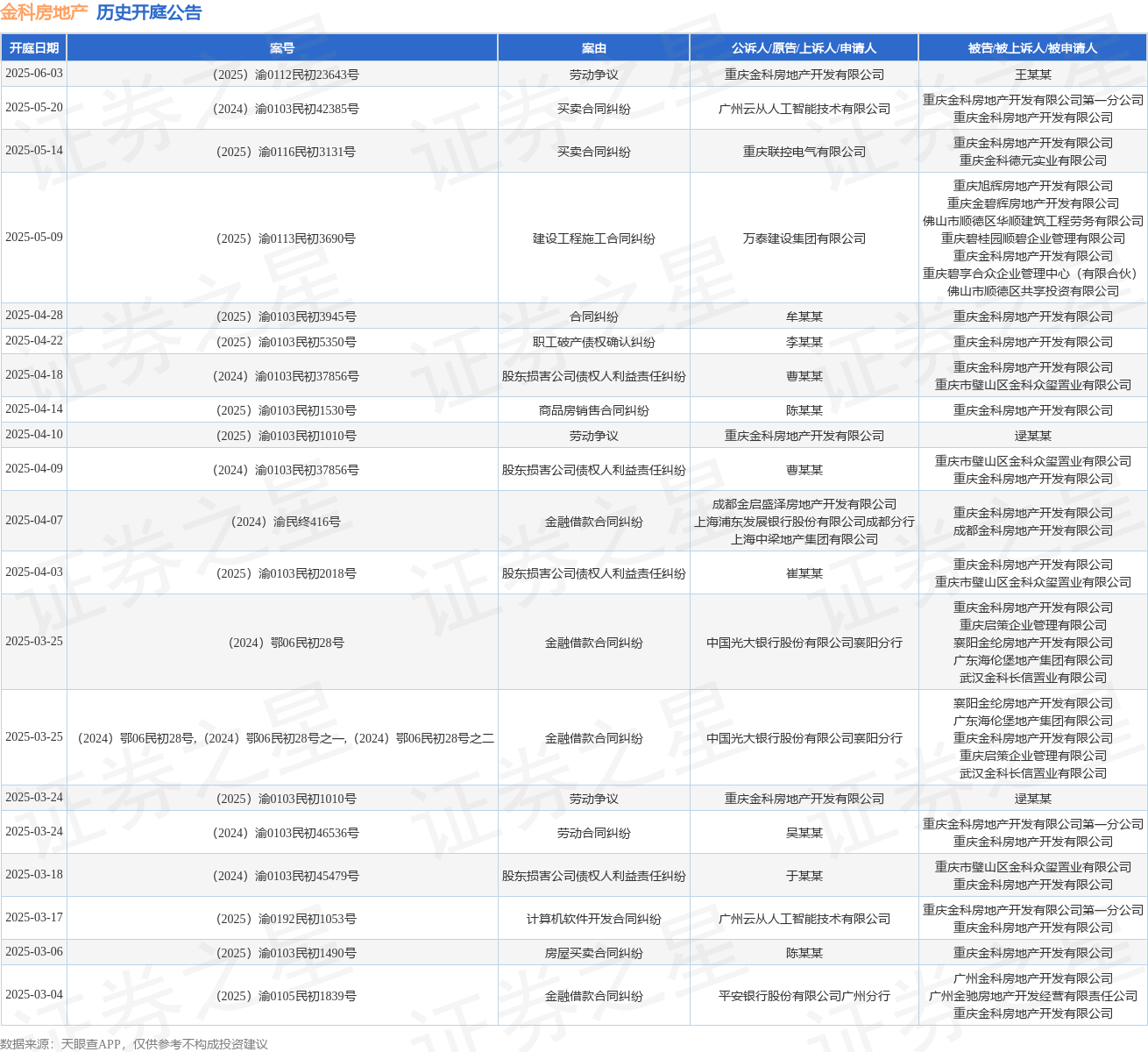1148x1052 pixels.
Task: Select date cell 2025-03-06
Action: click(x=34, y=952)
